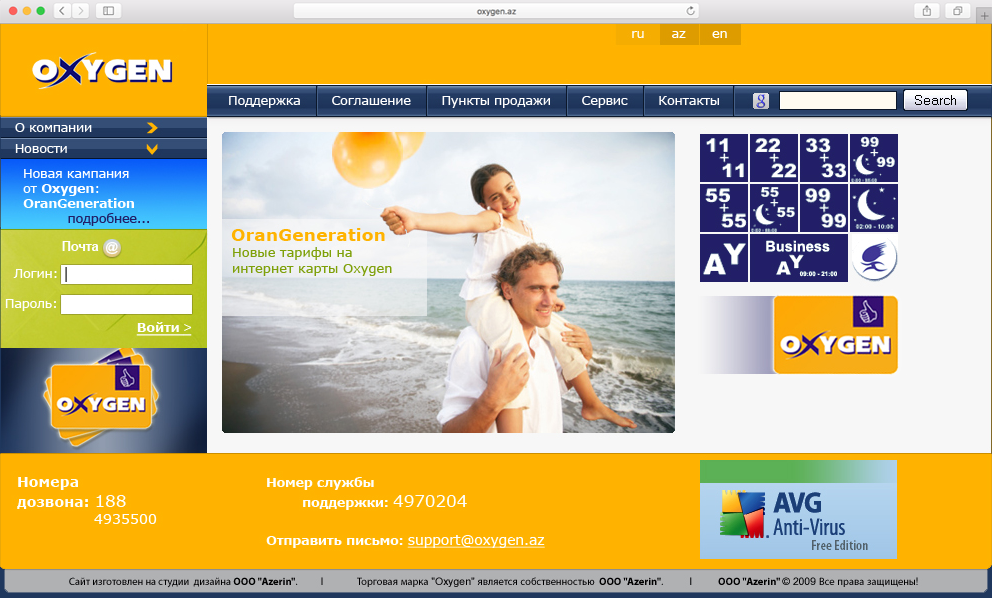Open the Поддержка menu item
Screen dimensions: 992x598
tap(264, 101)
